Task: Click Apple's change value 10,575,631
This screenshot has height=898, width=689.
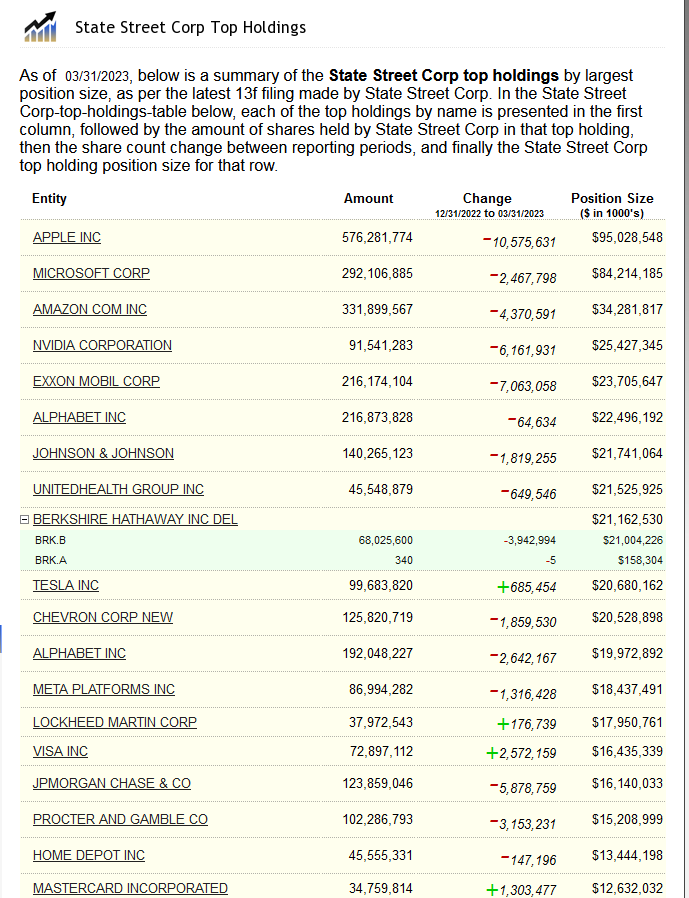Action: click(519, 242)
